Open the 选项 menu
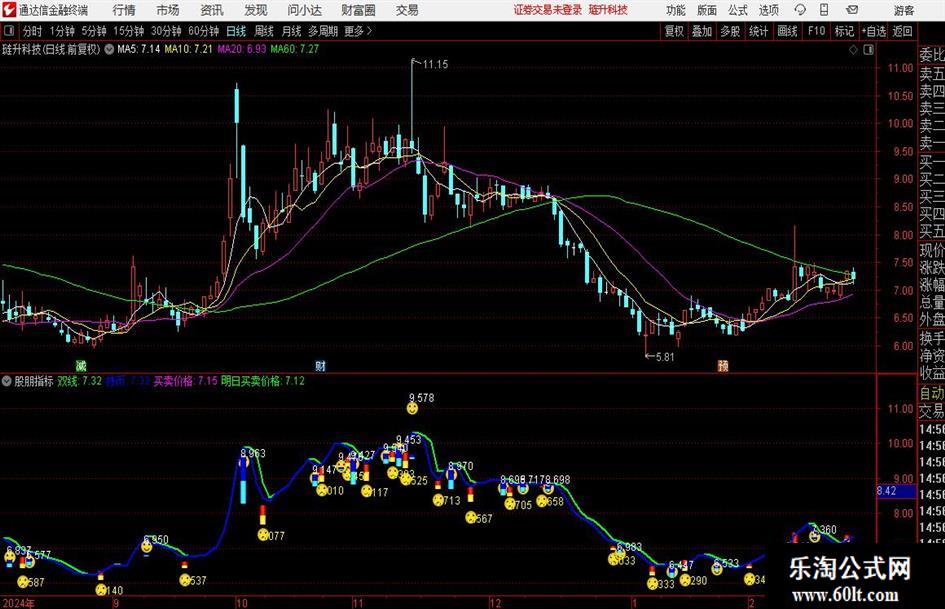 (x=768, y=10)
